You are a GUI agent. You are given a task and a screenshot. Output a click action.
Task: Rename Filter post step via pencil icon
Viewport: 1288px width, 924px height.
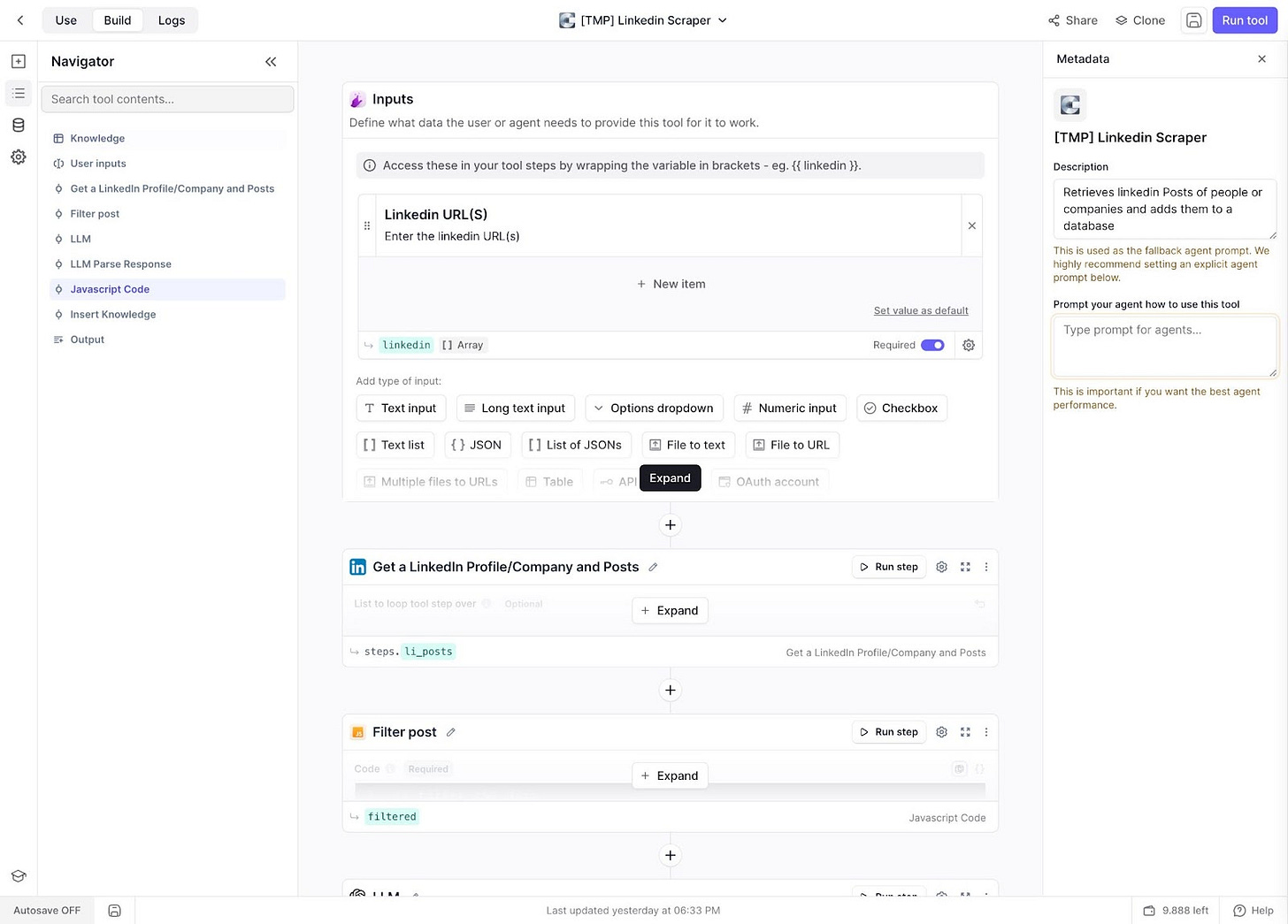(451, 732)
